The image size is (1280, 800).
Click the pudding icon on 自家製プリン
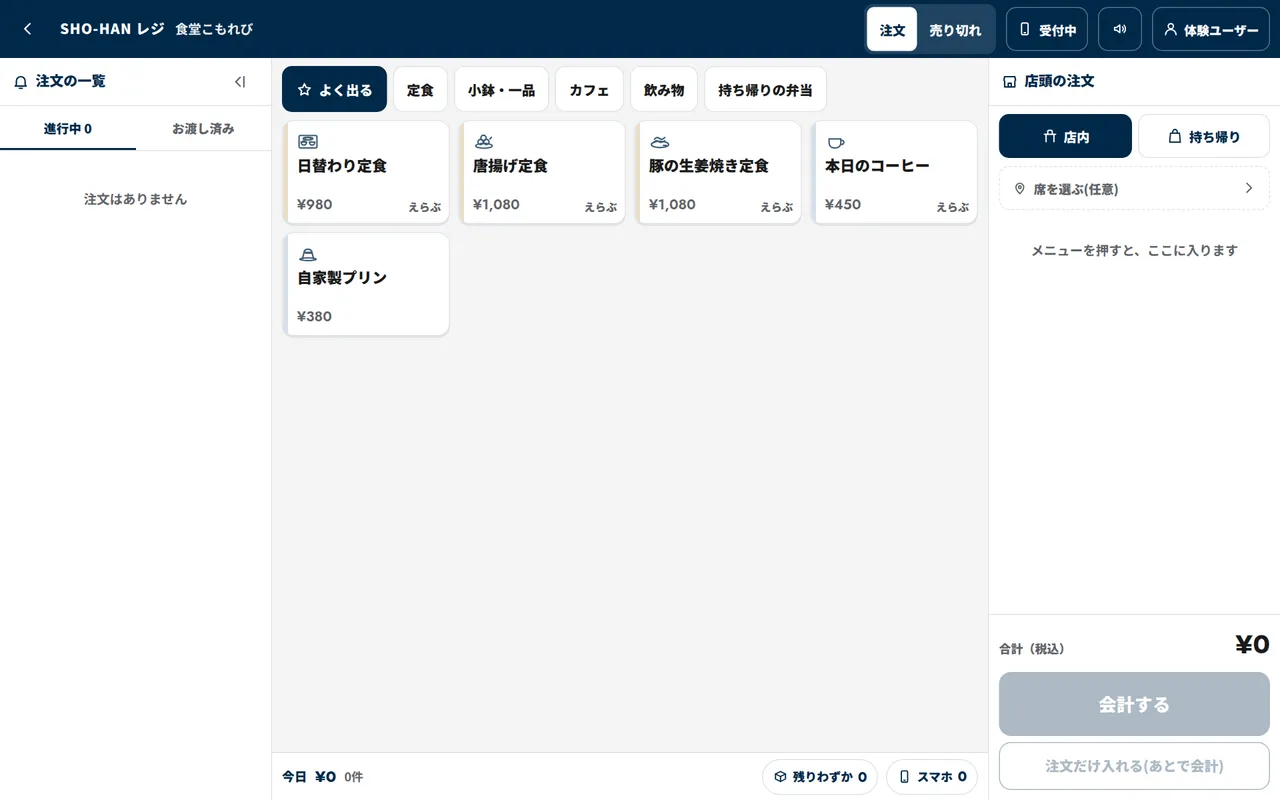click(308, 254)
